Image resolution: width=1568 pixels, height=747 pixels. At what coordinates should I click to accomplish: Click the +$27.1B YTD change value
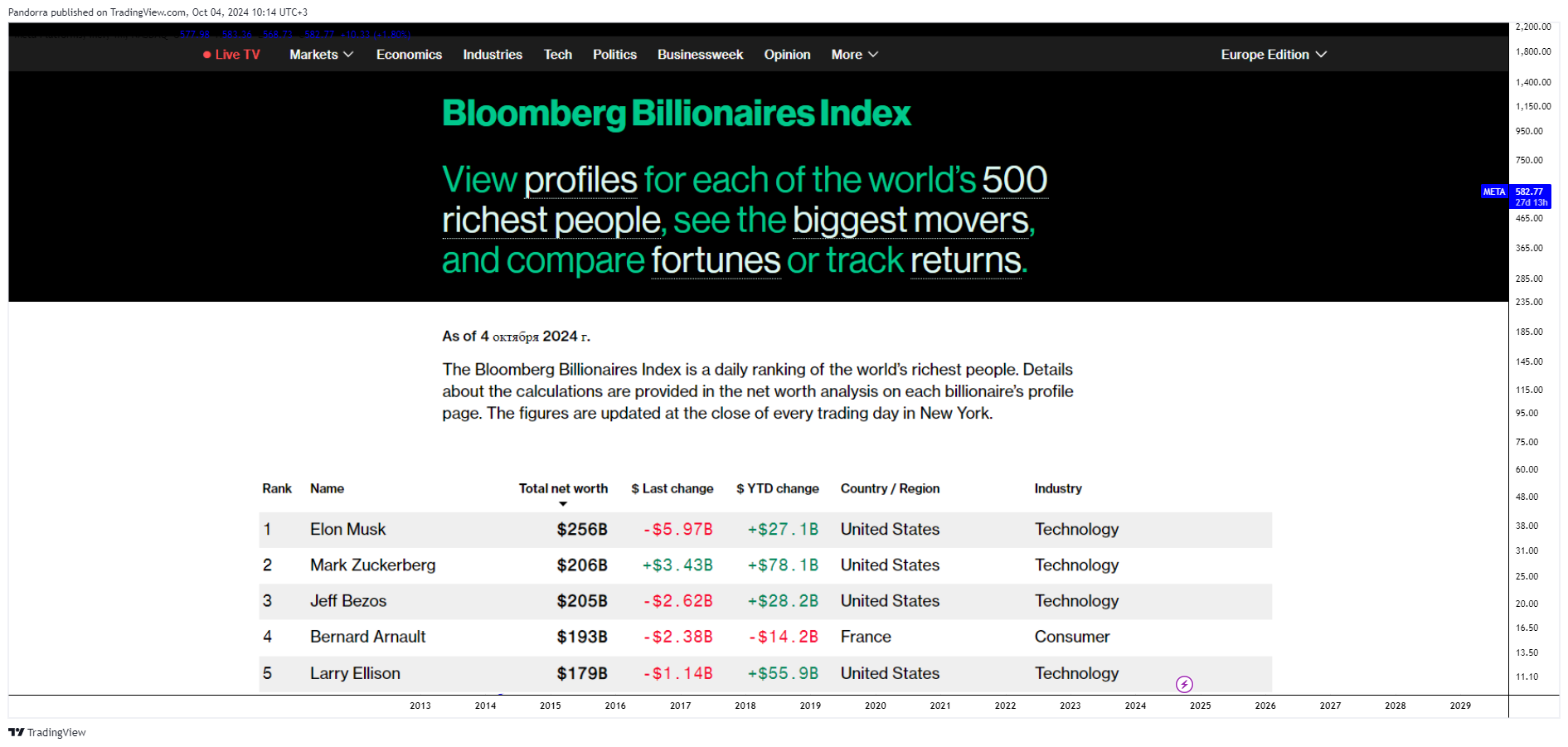pyautogui.click(x=783, y=530)
